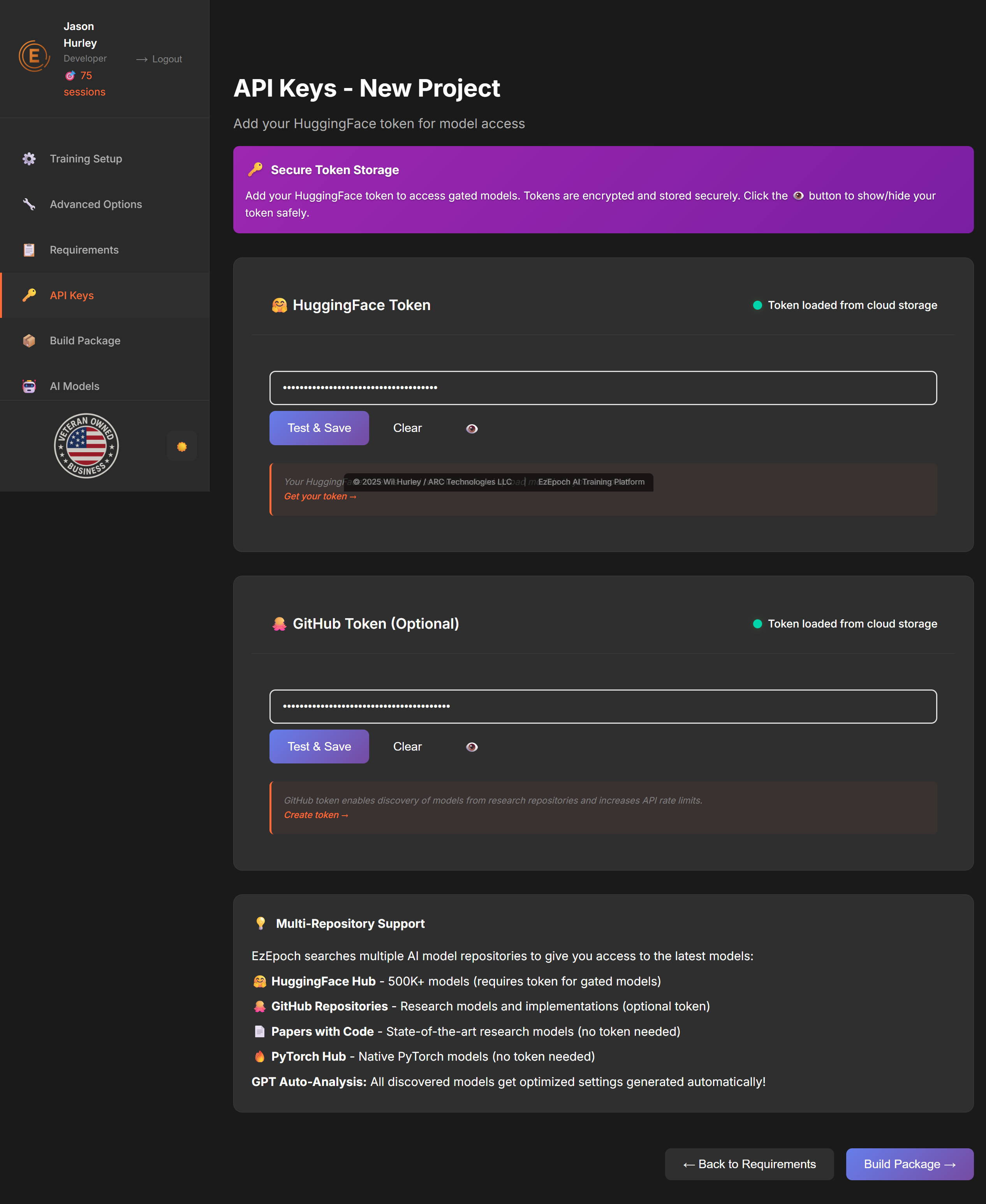The height and width of the screenshot is (1204, 986).
Task: Click the target icon beside sessions count
Action: [x=70, y=75]
